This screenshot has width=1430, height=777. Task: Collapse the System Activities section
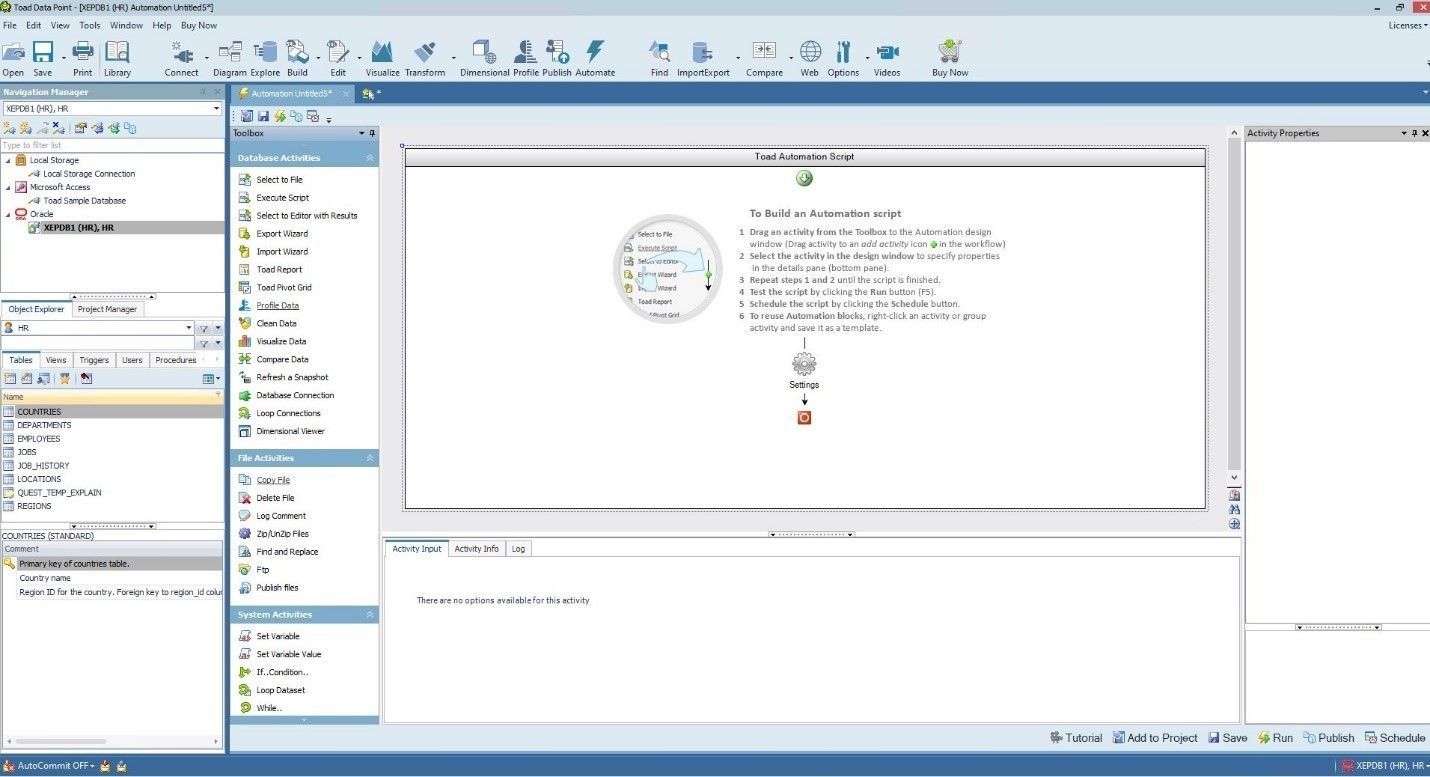(x=370, y=615)
